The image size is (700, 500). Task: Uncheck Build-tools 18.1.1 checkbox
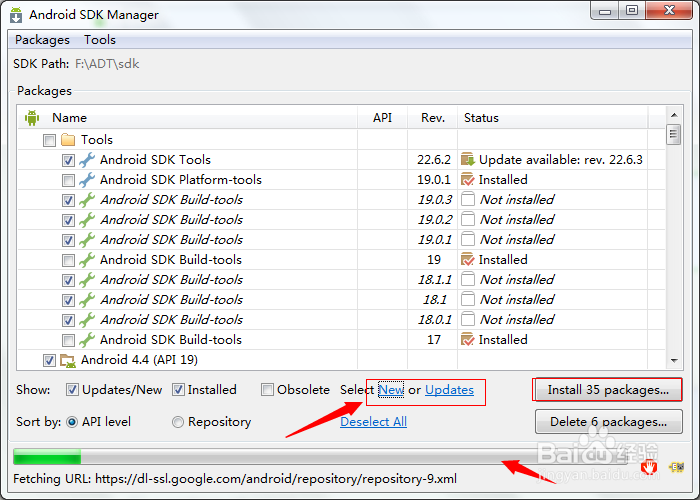click(x=68, y=280)
